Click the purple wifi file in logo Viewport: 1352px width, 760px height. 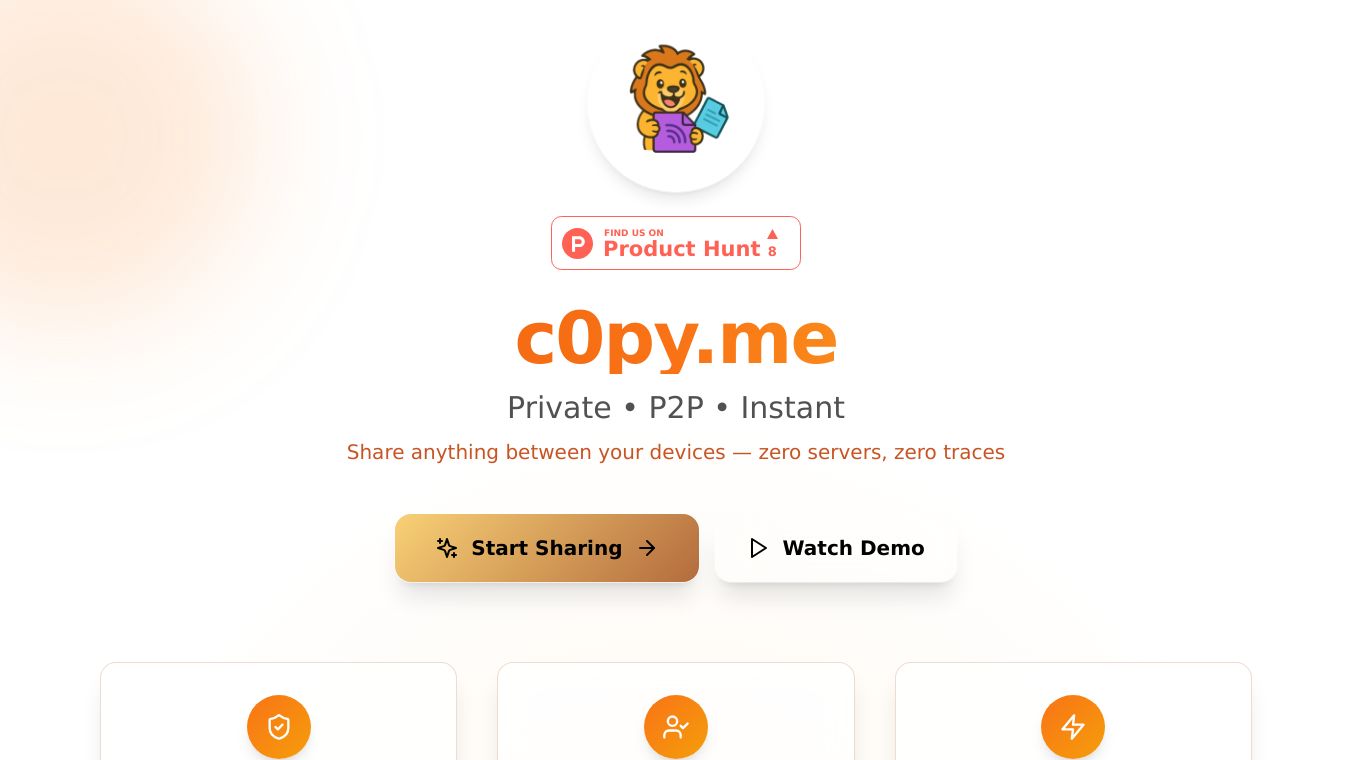click(676, 132)
